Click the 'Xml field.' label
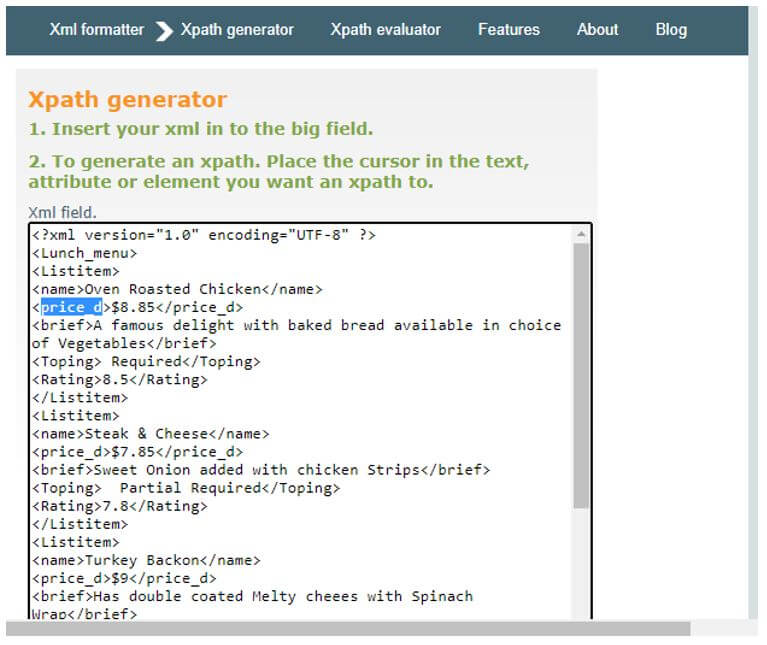 coord(62,213)
